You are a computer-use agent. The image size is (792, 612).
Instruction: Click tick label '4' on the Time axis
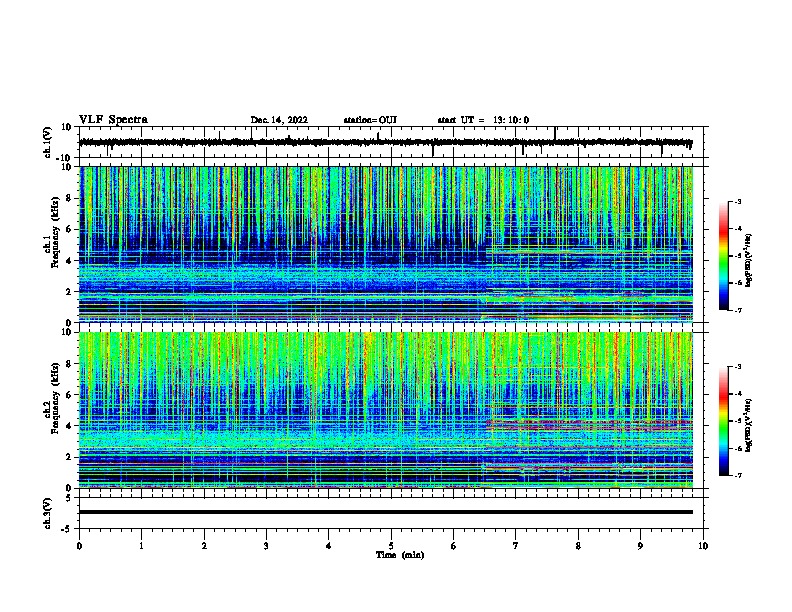coord(329,546)
